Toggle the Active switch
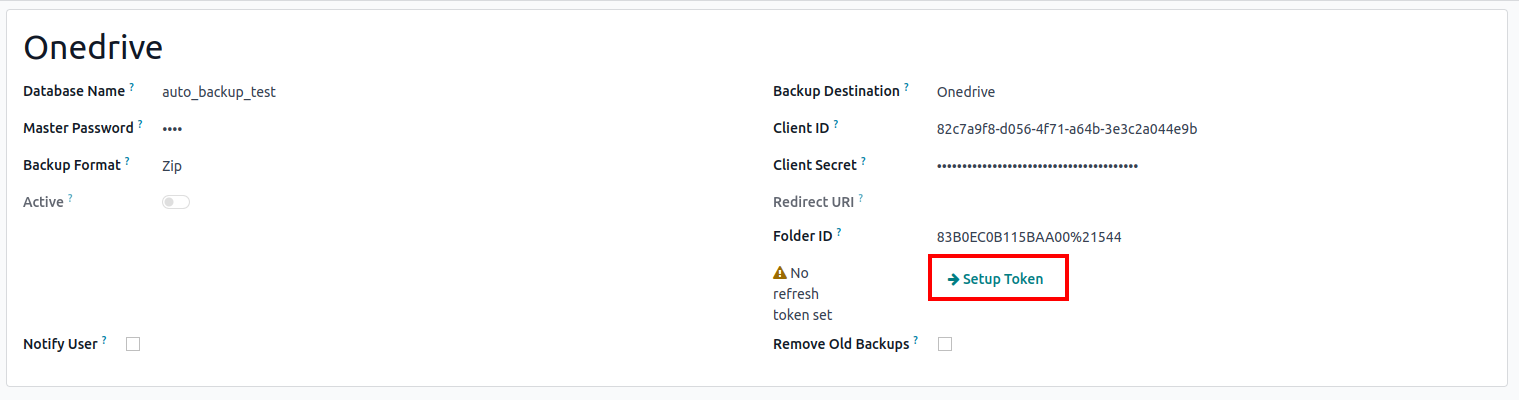The height and width of the screenshot is (400, 1519). 176,202
